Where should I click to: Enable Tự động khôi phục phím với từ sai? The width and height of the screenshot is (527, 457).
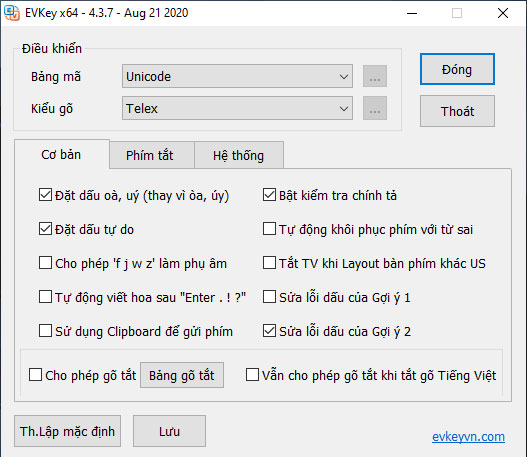269,228
